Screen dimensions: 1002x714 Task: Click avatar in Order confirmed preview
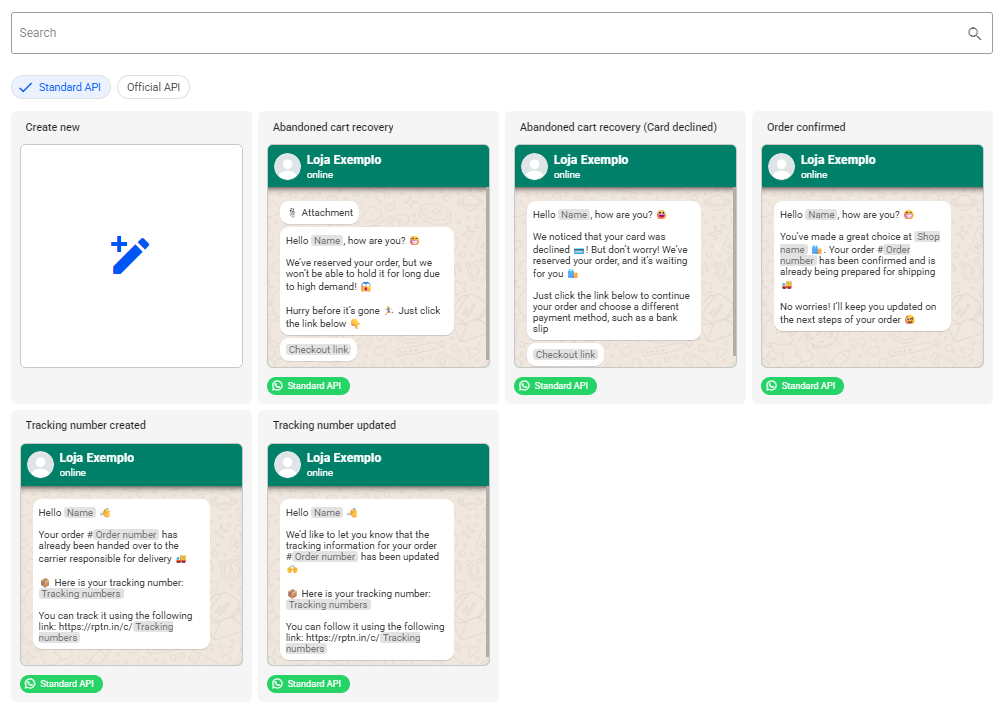[782, 167]
